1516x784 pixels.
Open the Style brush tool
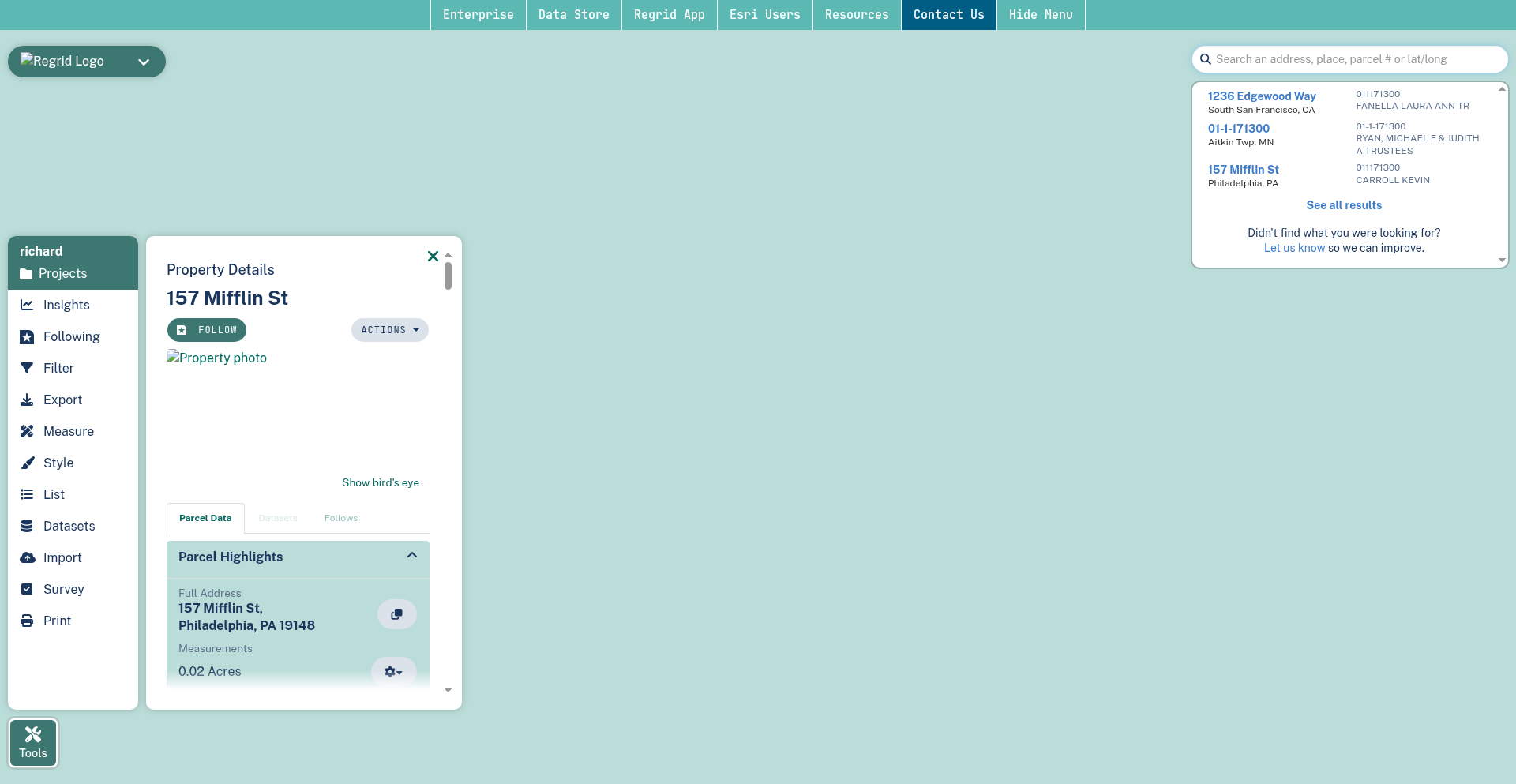pyautogui.click(x=27, y=463)
